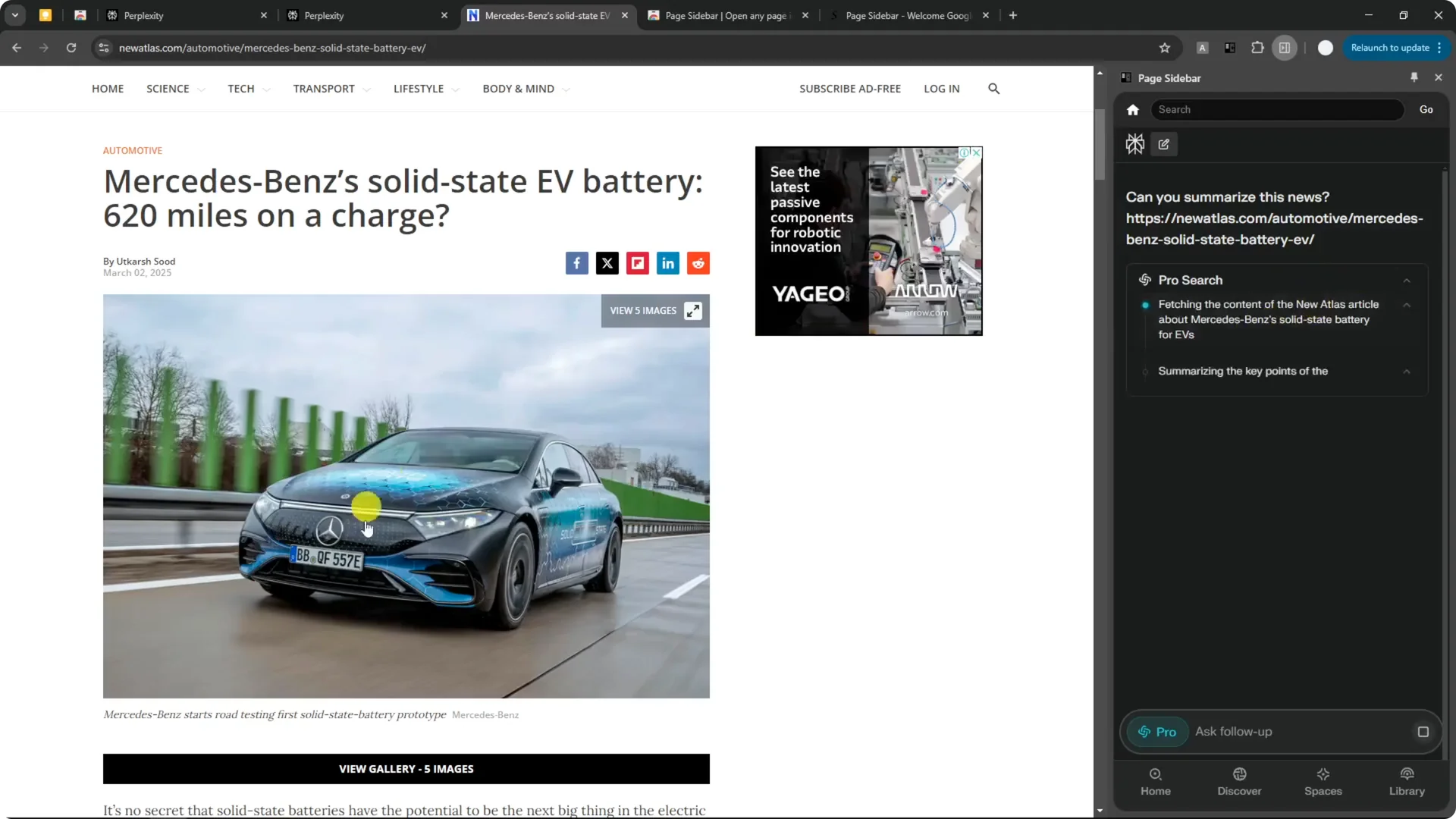This screenshot has width=1456, height=819.
Task: Open VIEW GALLERY - 5 IMAGES
Action: click(406, 768)
